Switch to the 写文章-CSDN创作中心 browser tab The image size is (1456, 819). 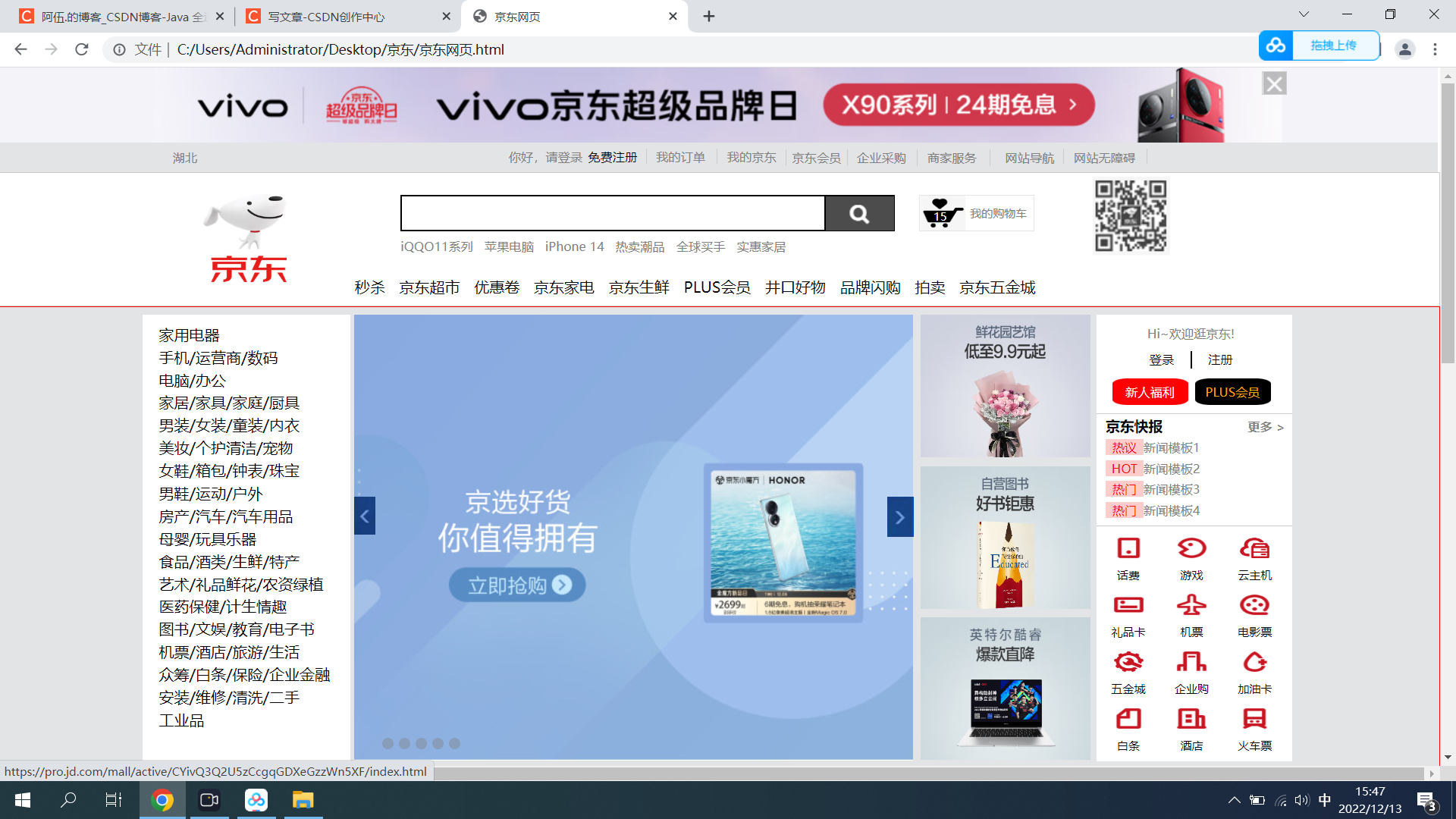point(326,17)
